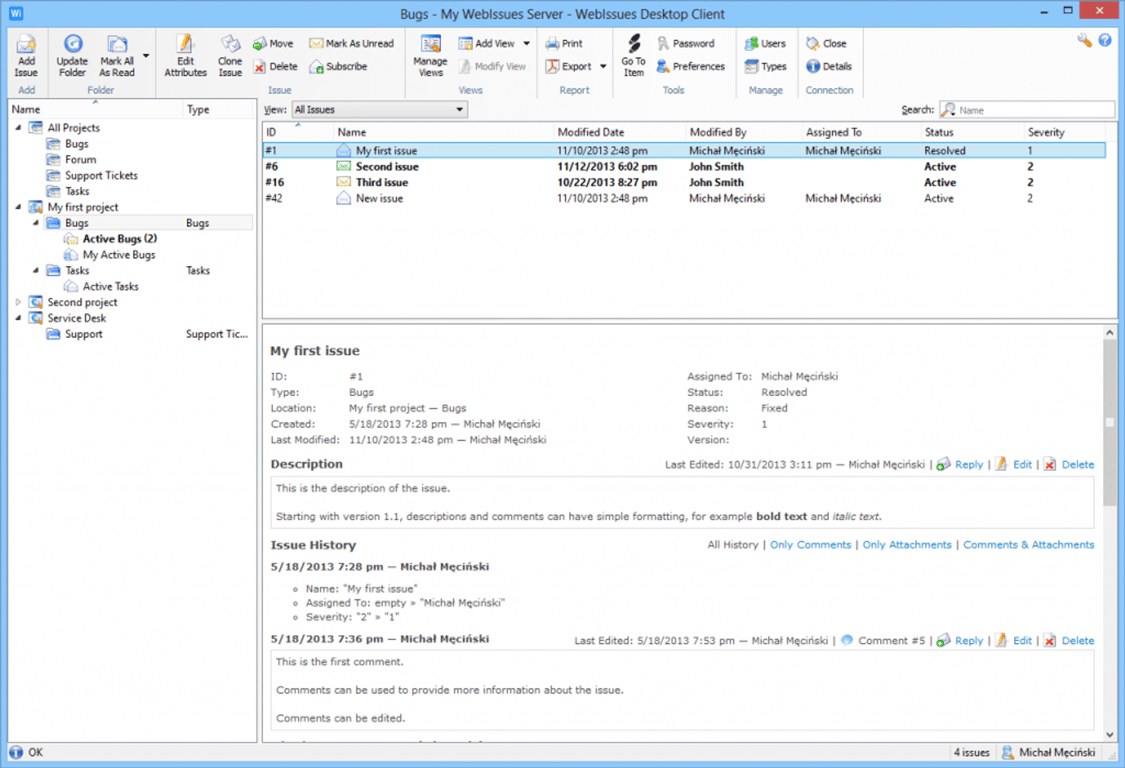1125x768 pixels.
Task: Open the View selector showing All Issues
Action: click(x=380, y=109)
